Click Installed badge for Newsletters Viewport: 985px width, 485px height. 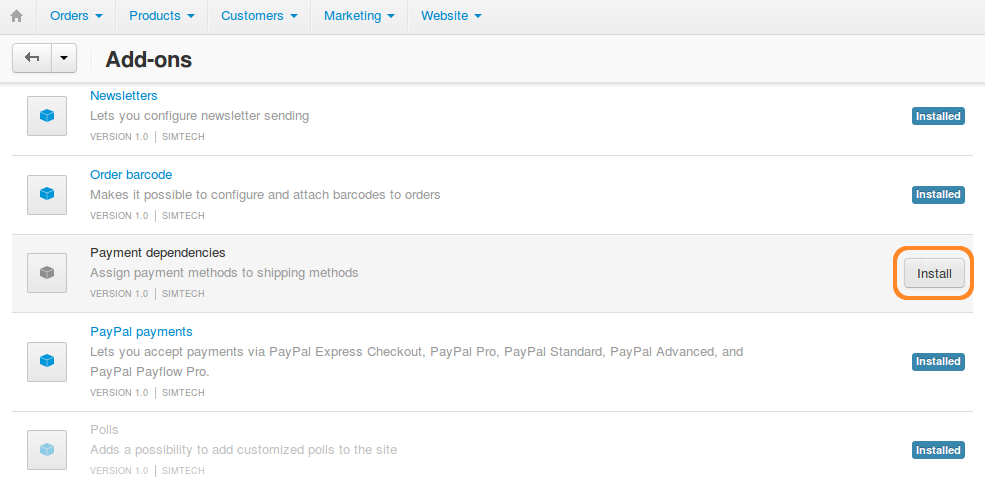click(938, 116)
